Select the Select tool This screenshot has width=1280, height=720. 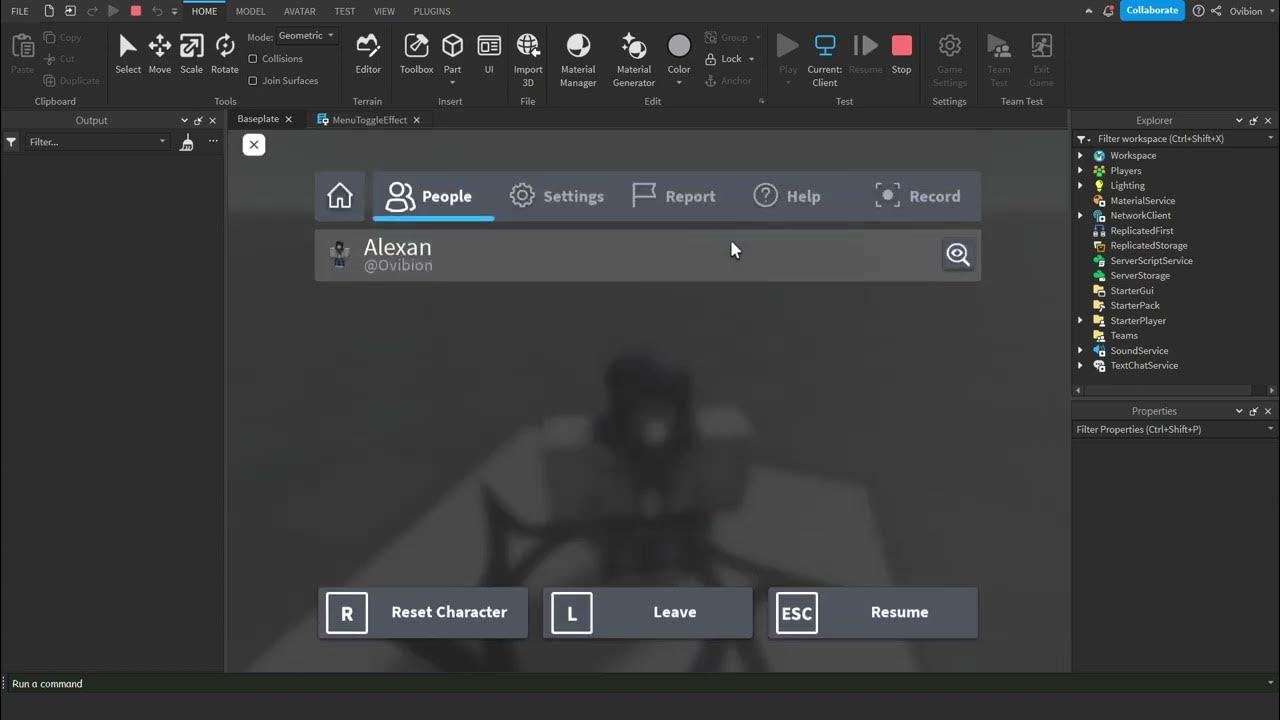pos(128,54)
